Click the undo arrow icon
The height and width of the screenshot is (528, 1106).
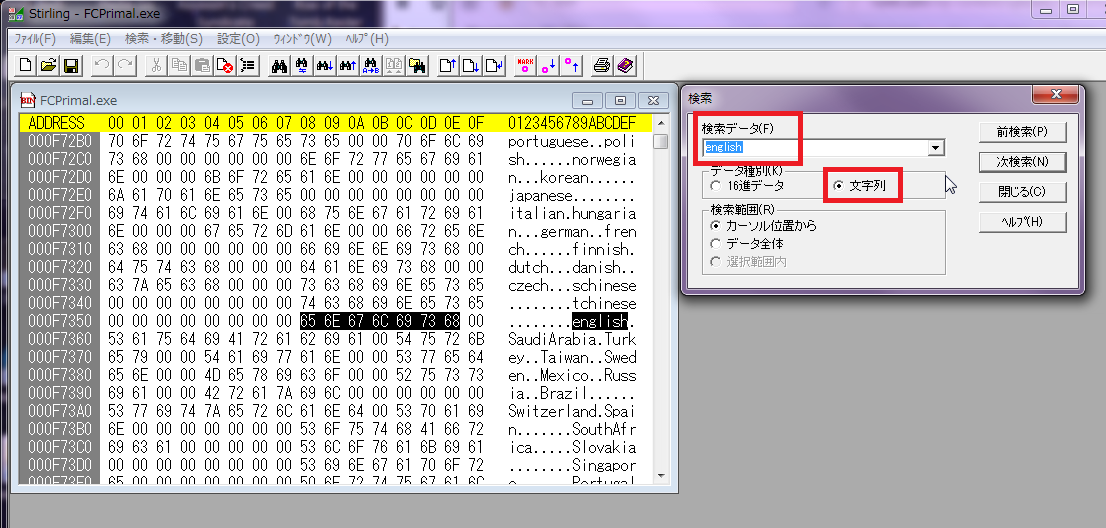click(x=102, y=66)
